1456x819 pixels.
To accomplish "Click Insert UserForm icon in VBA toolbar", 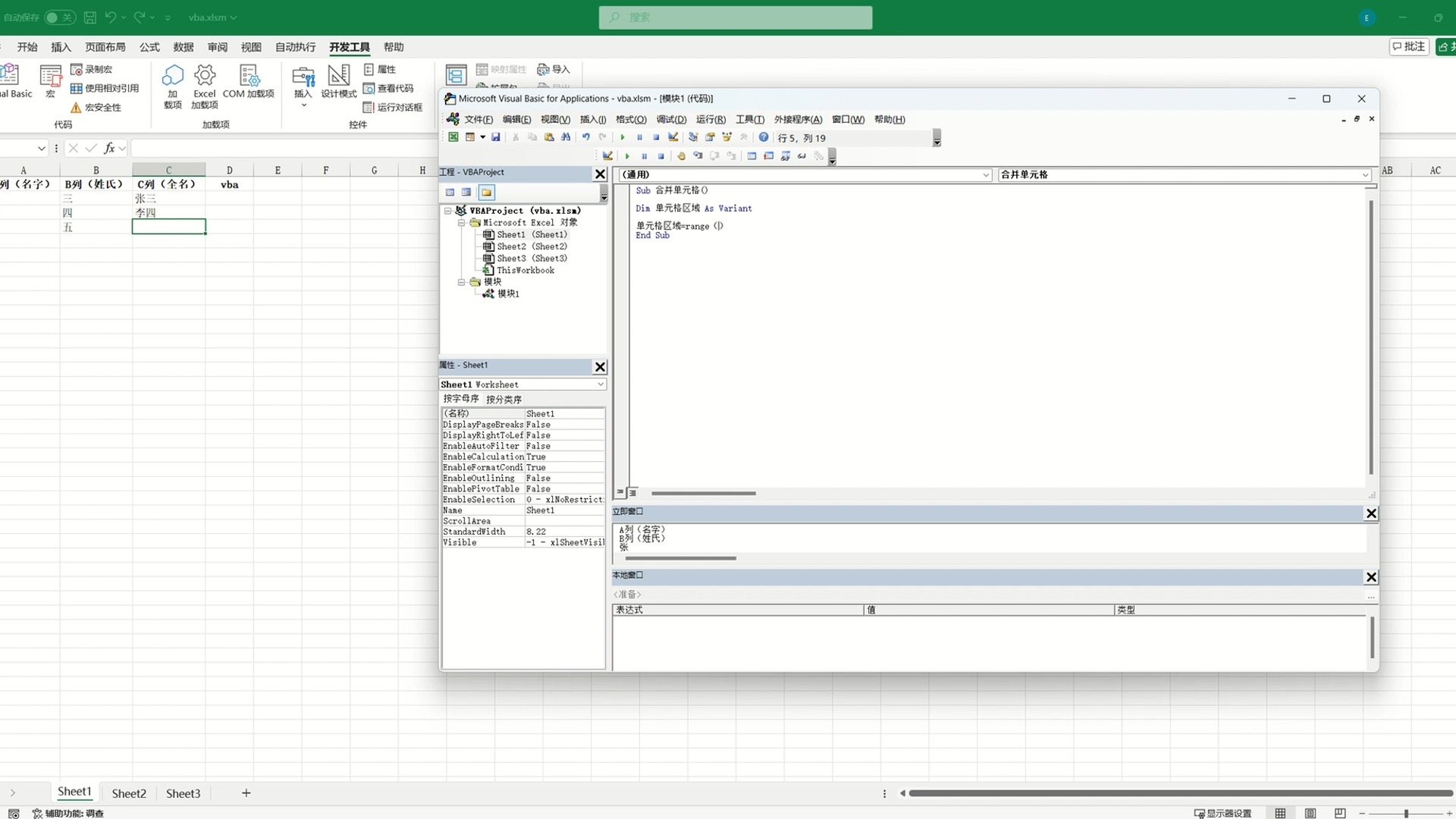I will coord(469,137).
